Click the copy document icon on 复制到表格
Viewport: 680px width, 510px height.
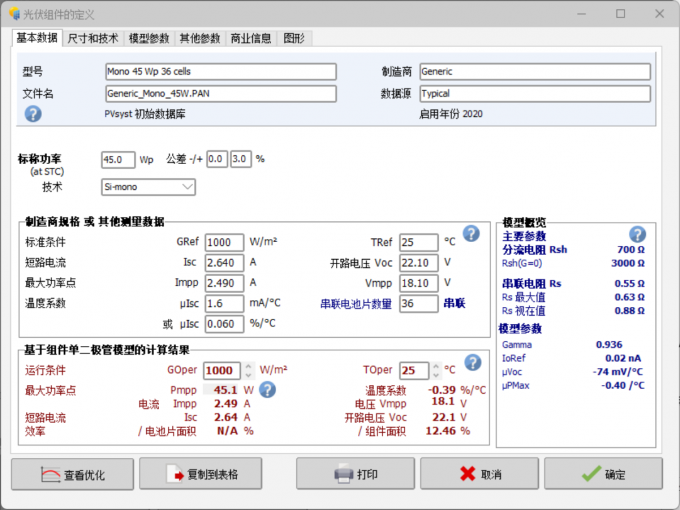pos(175,474)
